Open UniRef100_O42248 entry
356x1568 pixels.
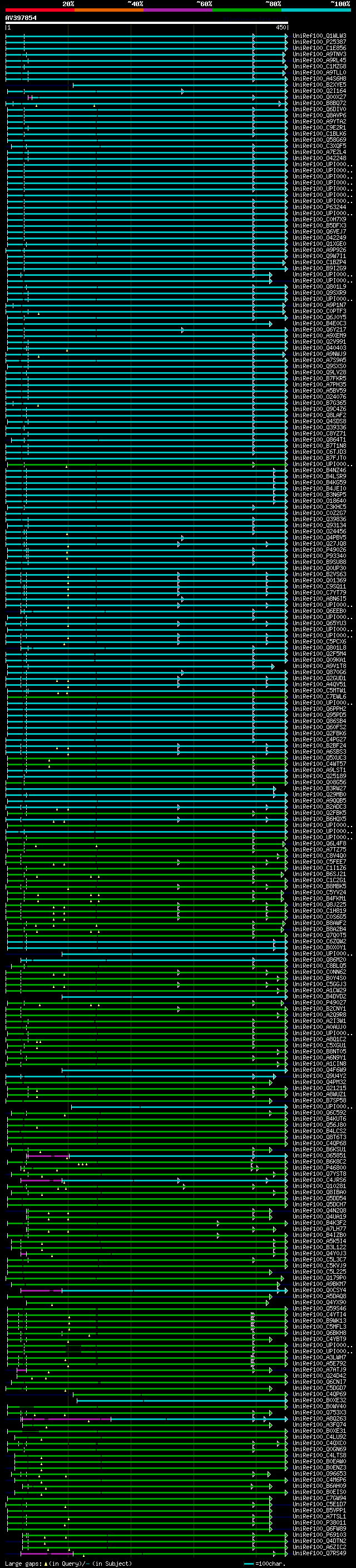coord(319,159)
